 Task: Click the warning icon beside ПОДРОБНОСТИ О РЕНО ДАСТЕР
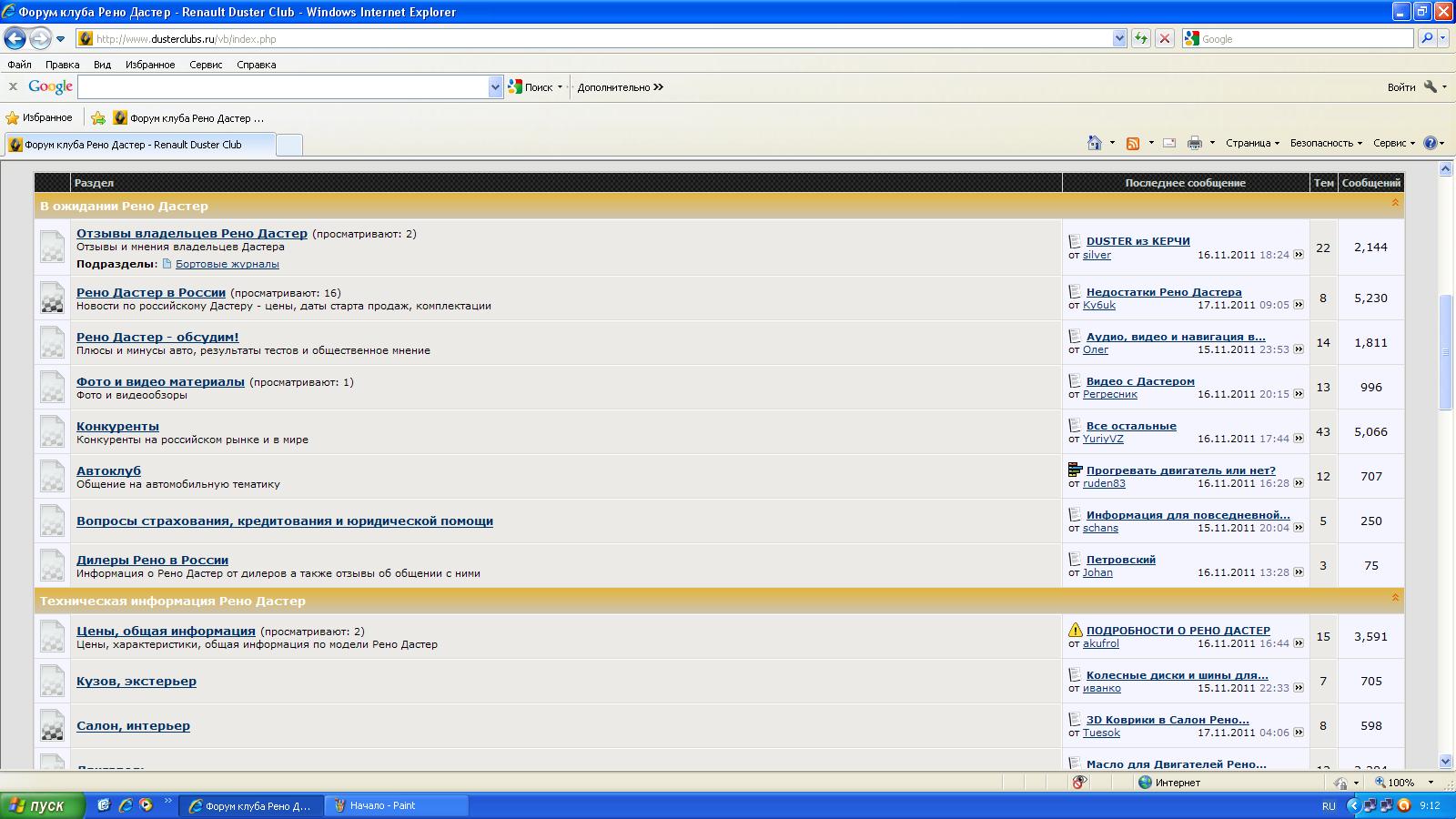[x=1076, y=630]
